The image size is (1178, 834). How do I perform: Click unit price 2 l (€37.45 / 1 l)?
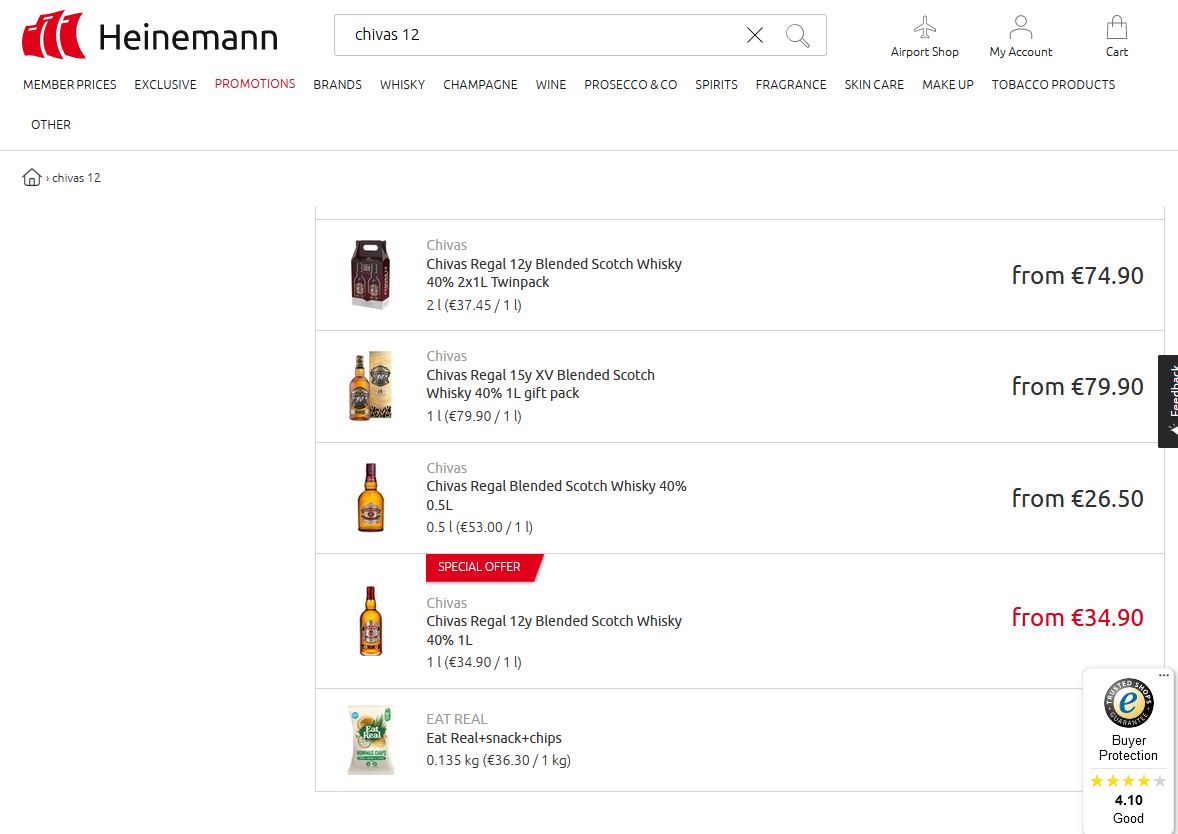click(474, 305)
